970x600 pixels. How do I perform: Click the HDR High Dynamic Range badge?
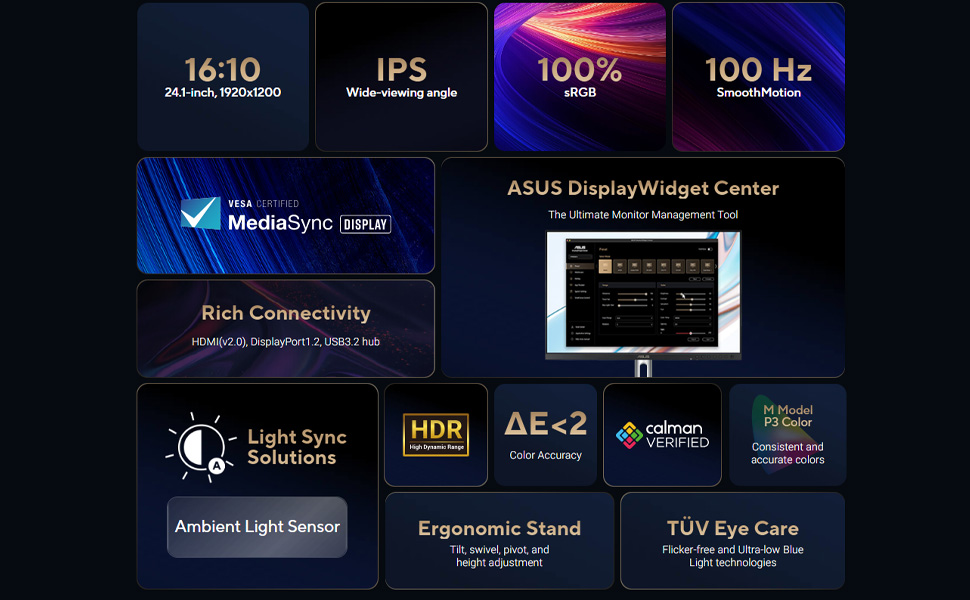pos(436,435)
